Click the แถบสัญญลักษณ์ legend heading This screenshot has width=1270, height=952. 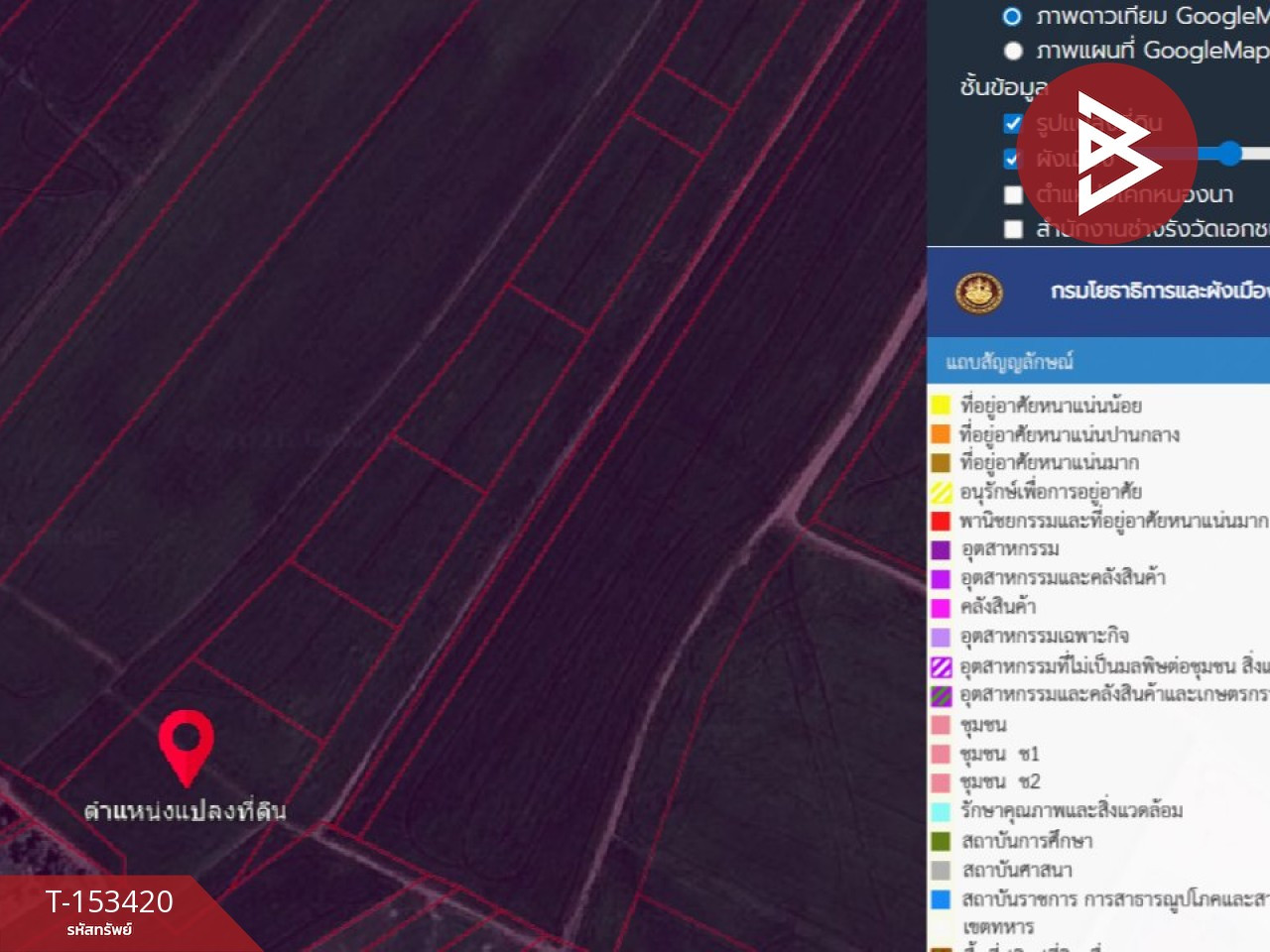[1009, 362]
